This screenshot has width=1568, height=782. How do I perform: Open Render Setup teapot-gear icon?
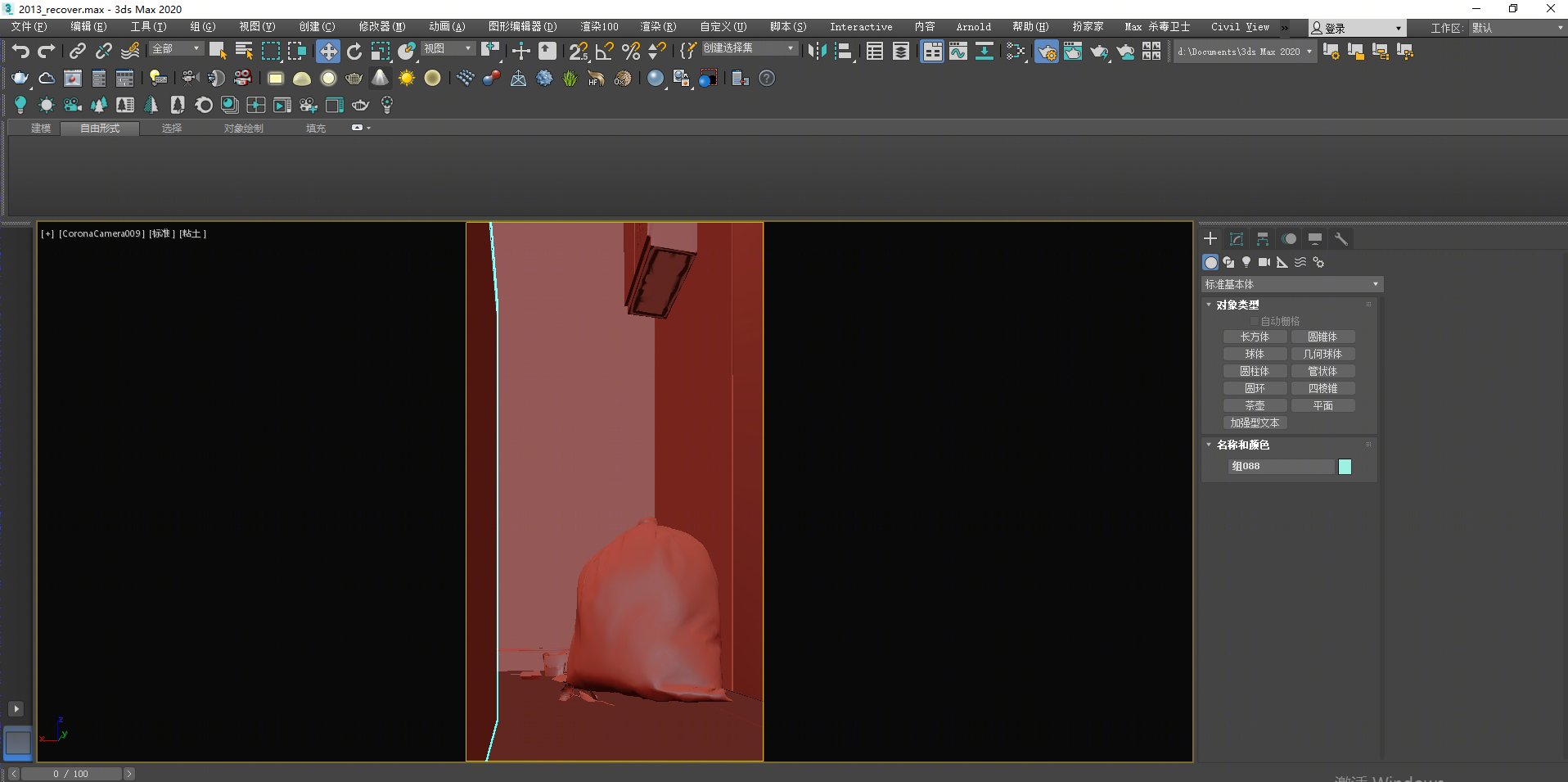coord(1046,52)
